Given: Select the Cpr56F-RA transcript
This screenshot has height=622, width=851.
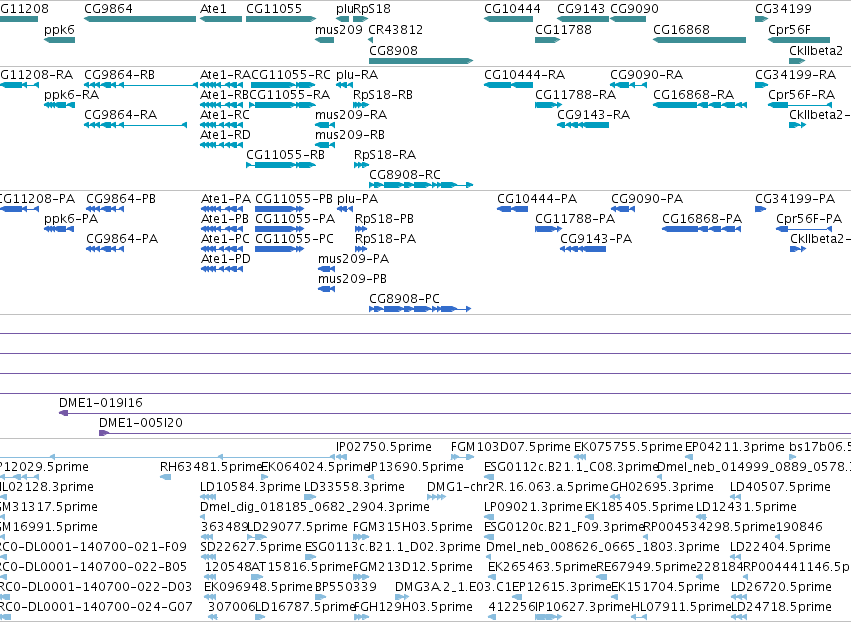Looking at the screenshot, I should 799,105.
